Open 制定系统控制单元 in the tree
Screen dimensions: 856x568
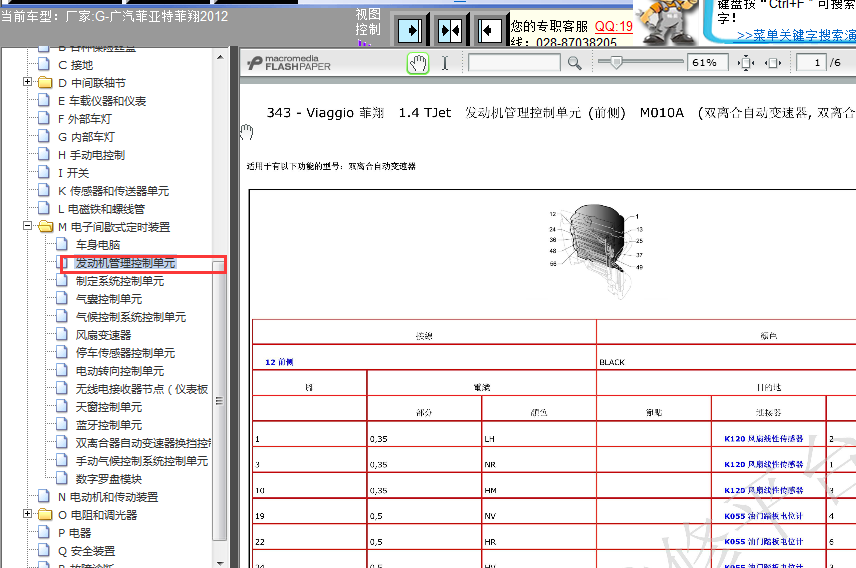120,281
